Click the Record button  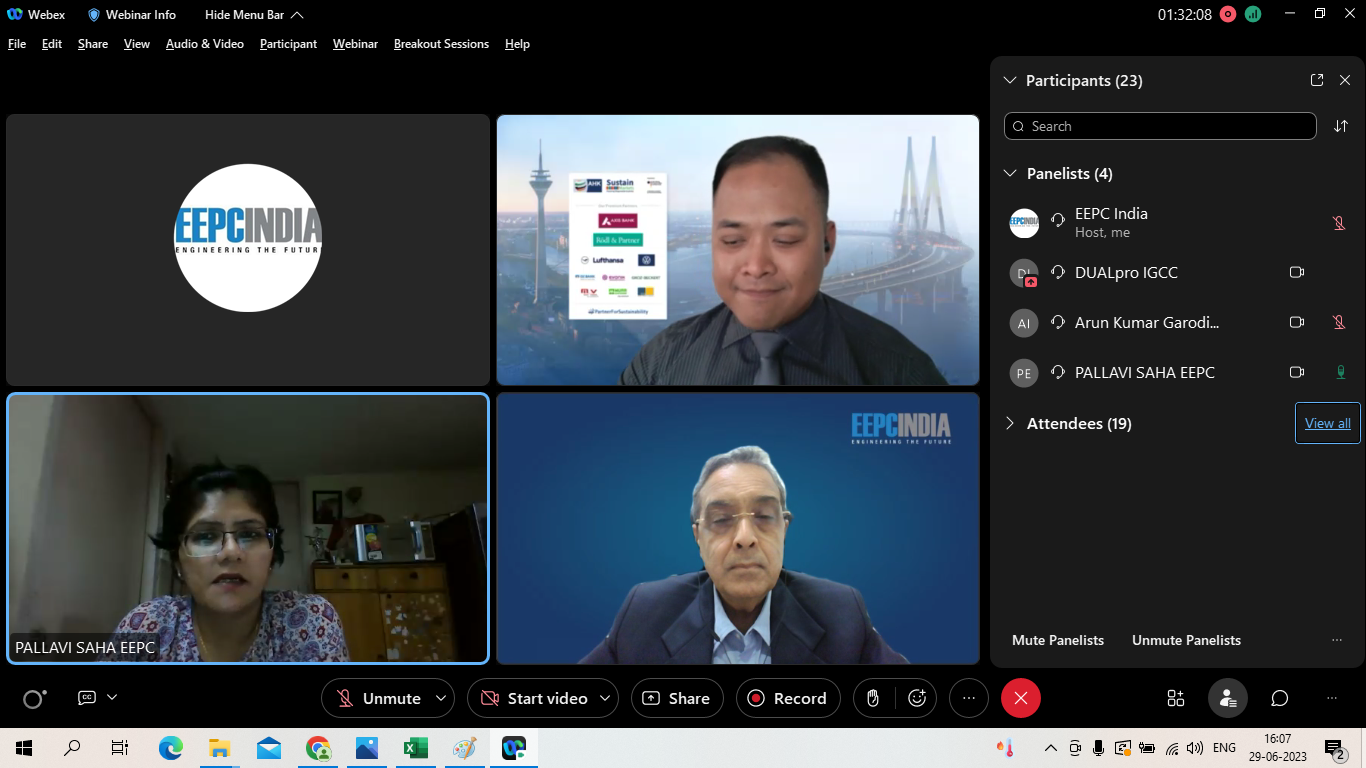pyautogui.click(x=788, y=698)
